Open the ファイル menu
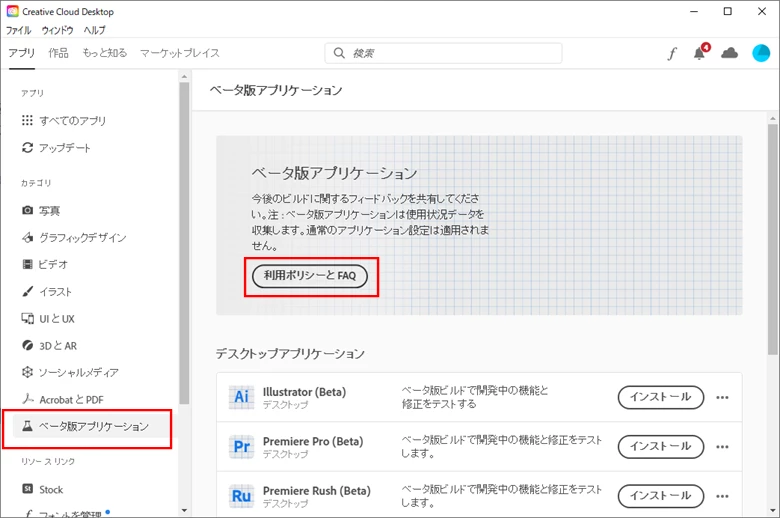This screenshot has height=518, width=780. 18,30
